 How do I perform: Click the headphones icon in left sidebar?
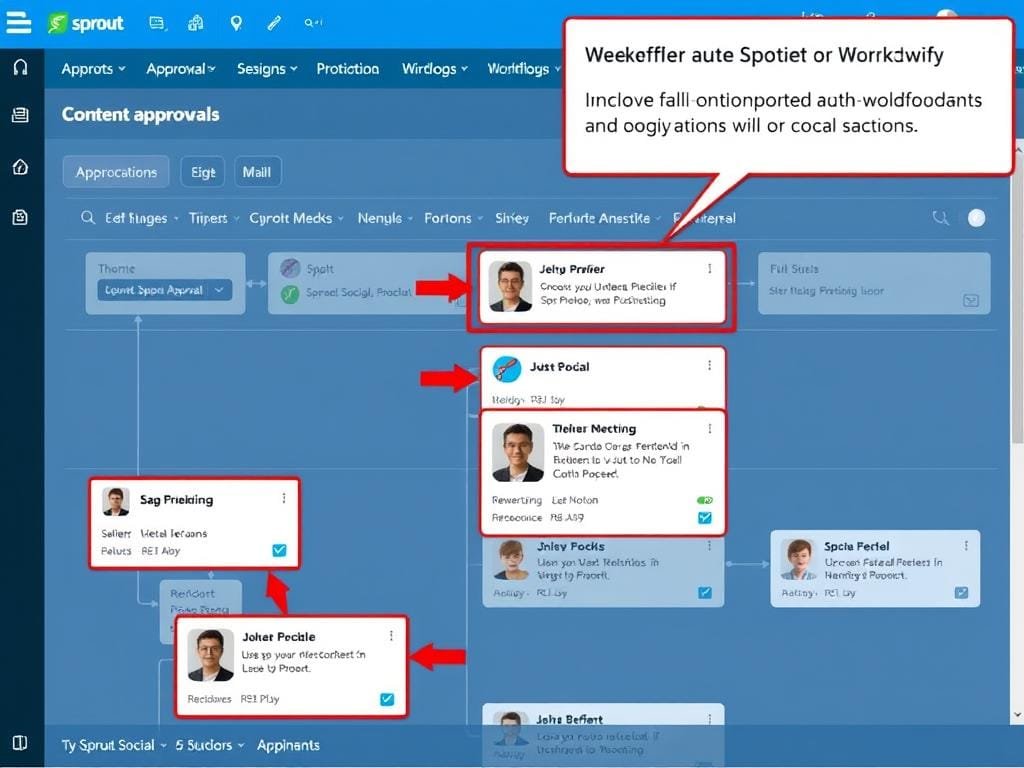point(20,68)
